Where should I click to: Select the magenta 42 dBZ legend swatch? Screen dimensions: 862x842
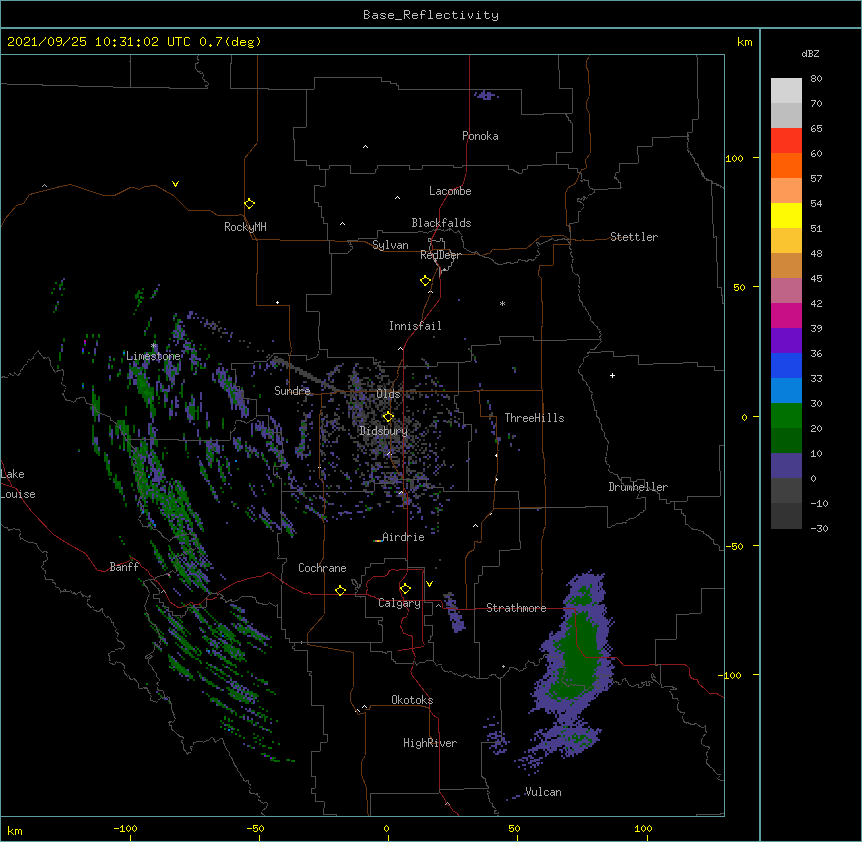tap(786, 315)
